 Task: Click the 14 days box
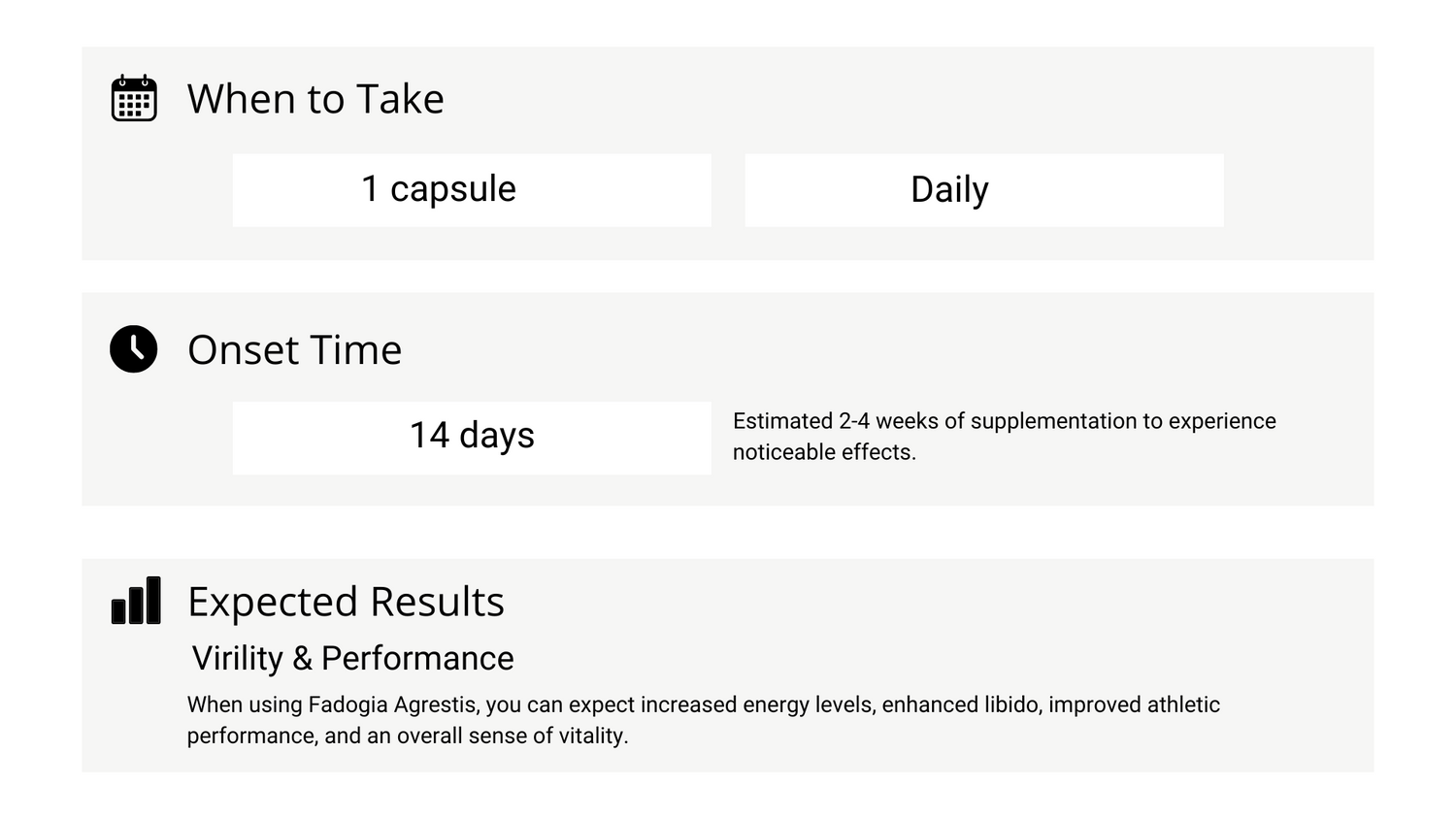tap(472, 439)
